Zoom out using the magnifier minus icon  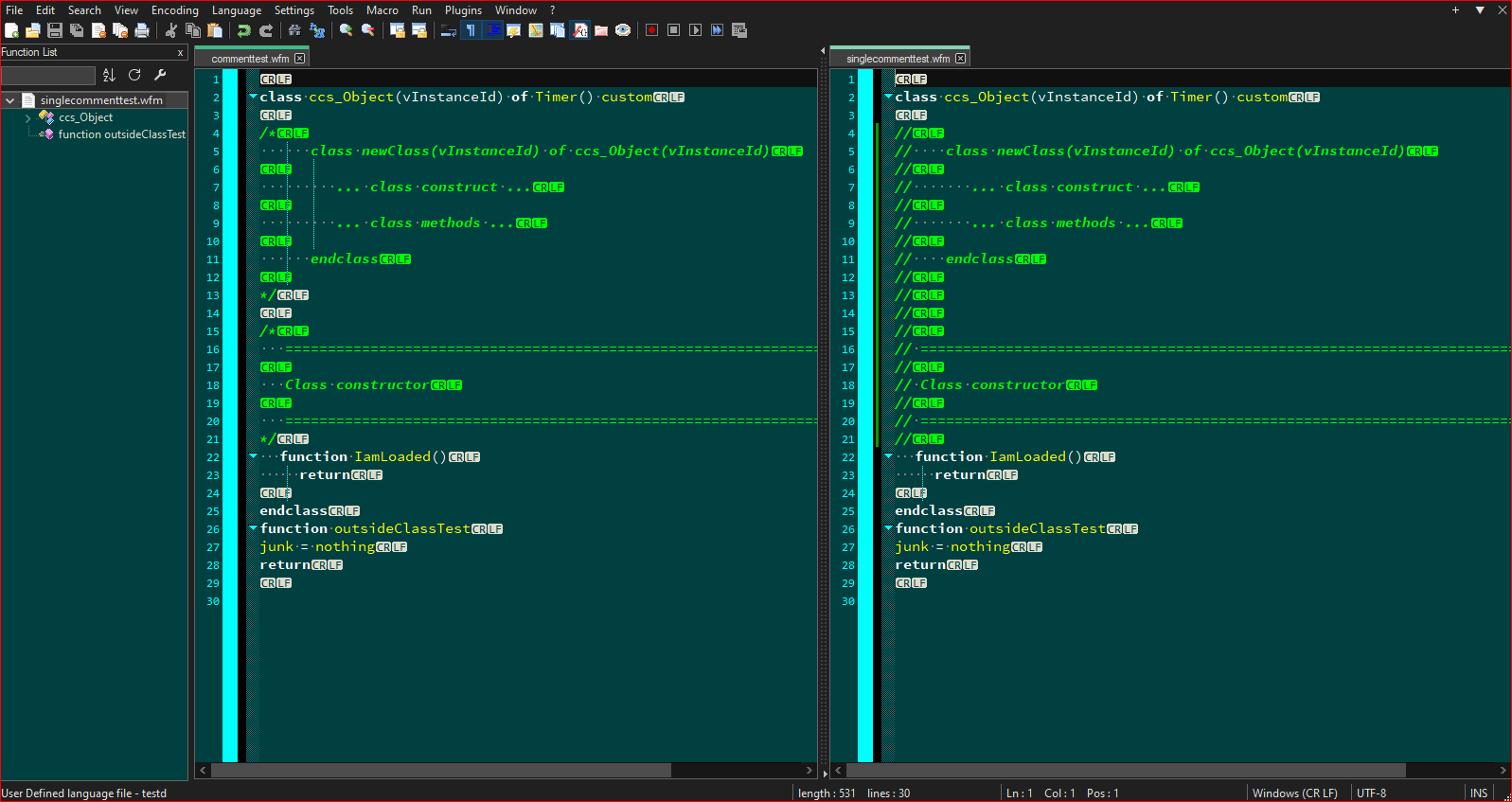tap(368, 30)
